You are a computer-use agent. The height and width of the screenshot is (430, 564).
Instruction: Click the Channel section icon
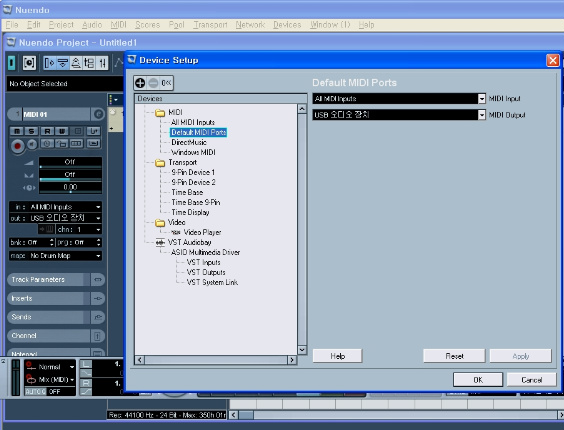(97, 336)
